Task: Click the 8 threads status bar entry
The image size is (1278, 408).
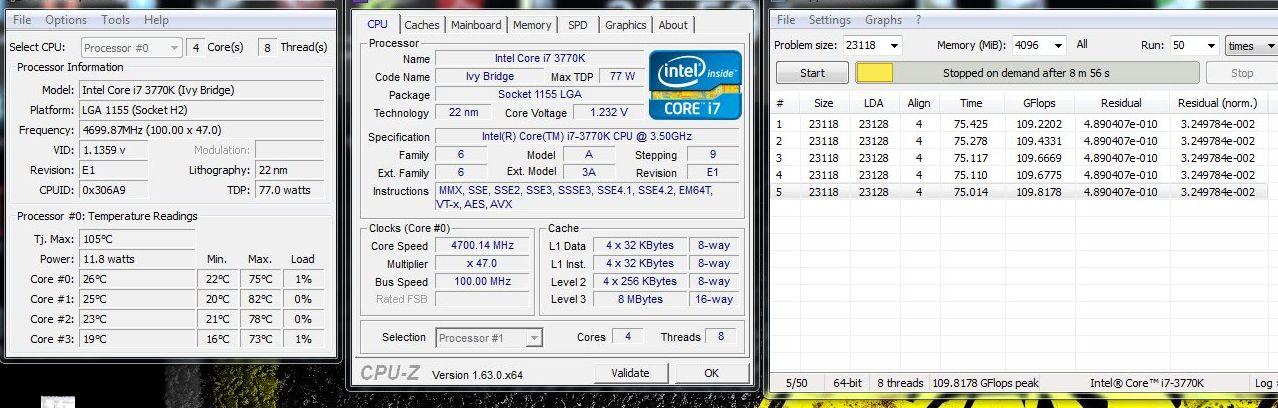Action: (x=900, y=383)
